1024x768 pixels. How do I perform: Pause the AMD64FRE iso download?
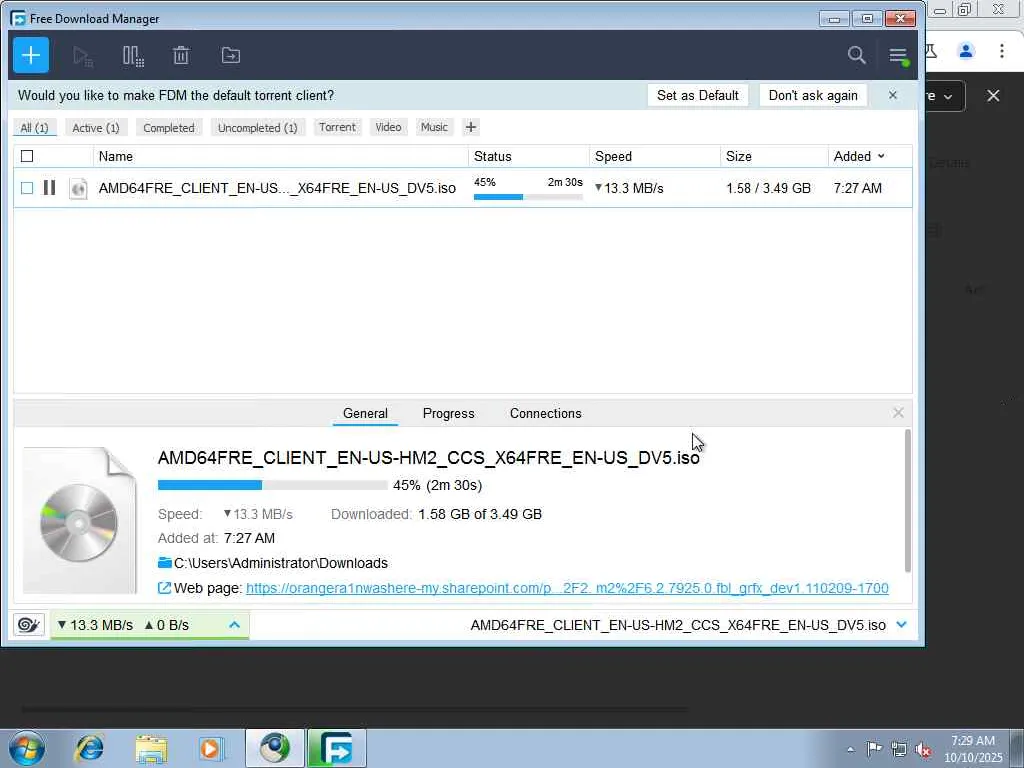pos(49,187)
